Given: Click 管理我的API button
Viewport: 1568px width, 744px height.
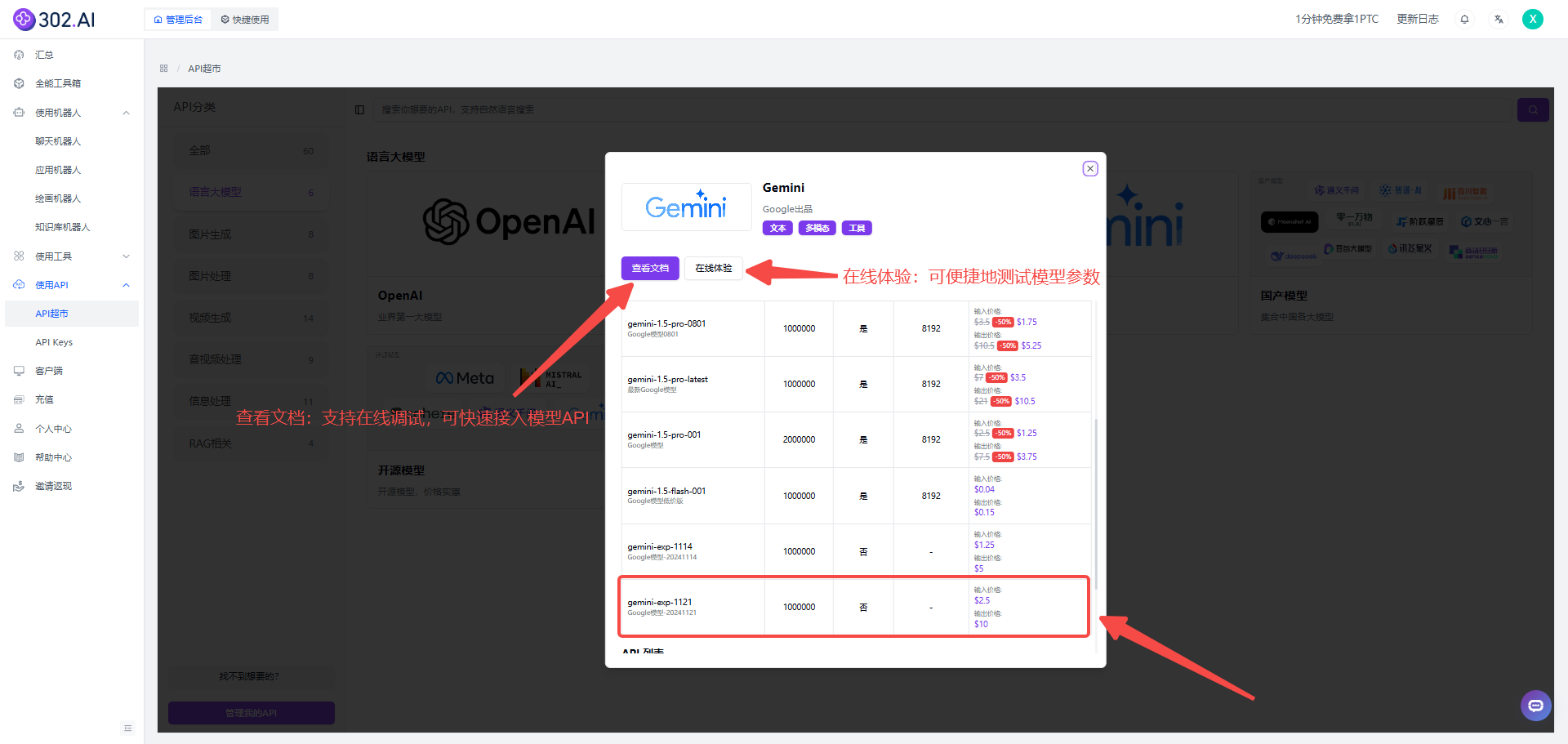Looking at the screenshot, I should (252, 713).
